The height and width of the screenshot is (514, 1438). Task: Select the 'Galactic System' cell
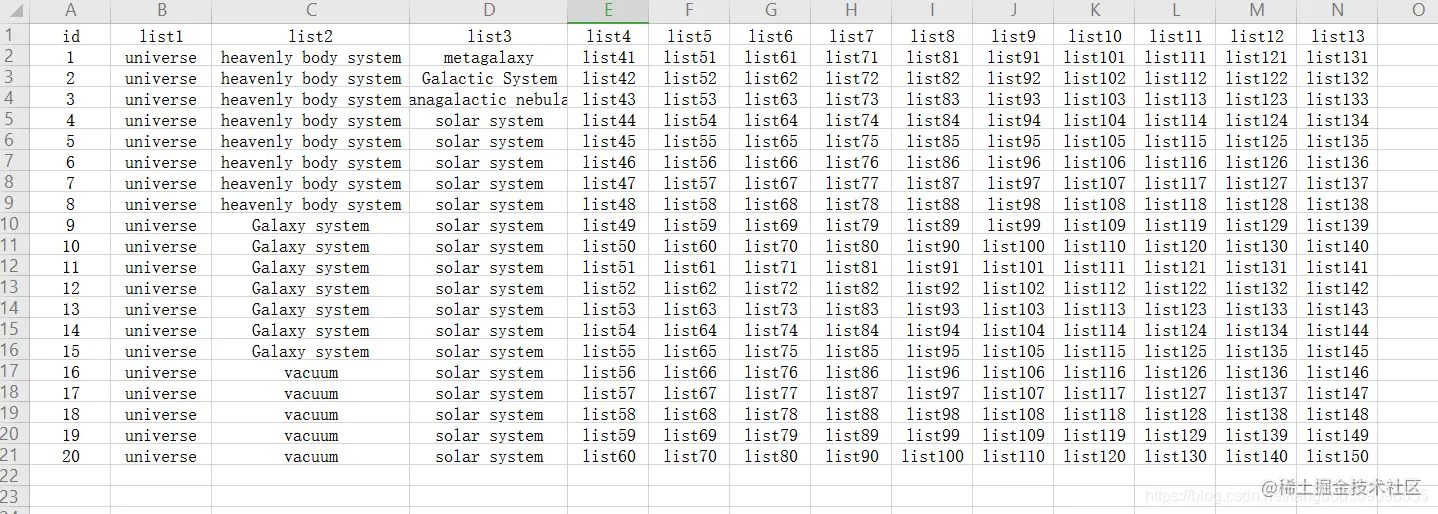(x=489, y=78)
